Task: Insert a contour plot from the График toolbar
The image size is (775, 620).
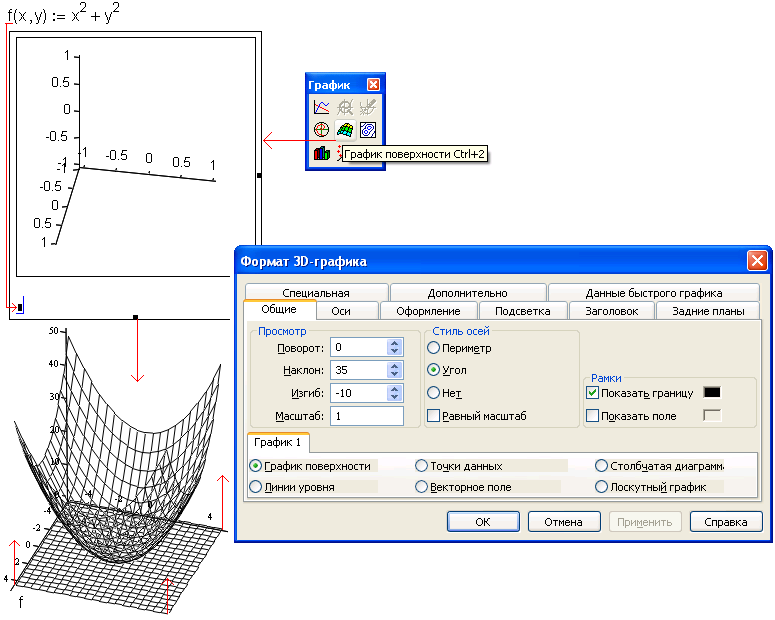Action: 368,130
